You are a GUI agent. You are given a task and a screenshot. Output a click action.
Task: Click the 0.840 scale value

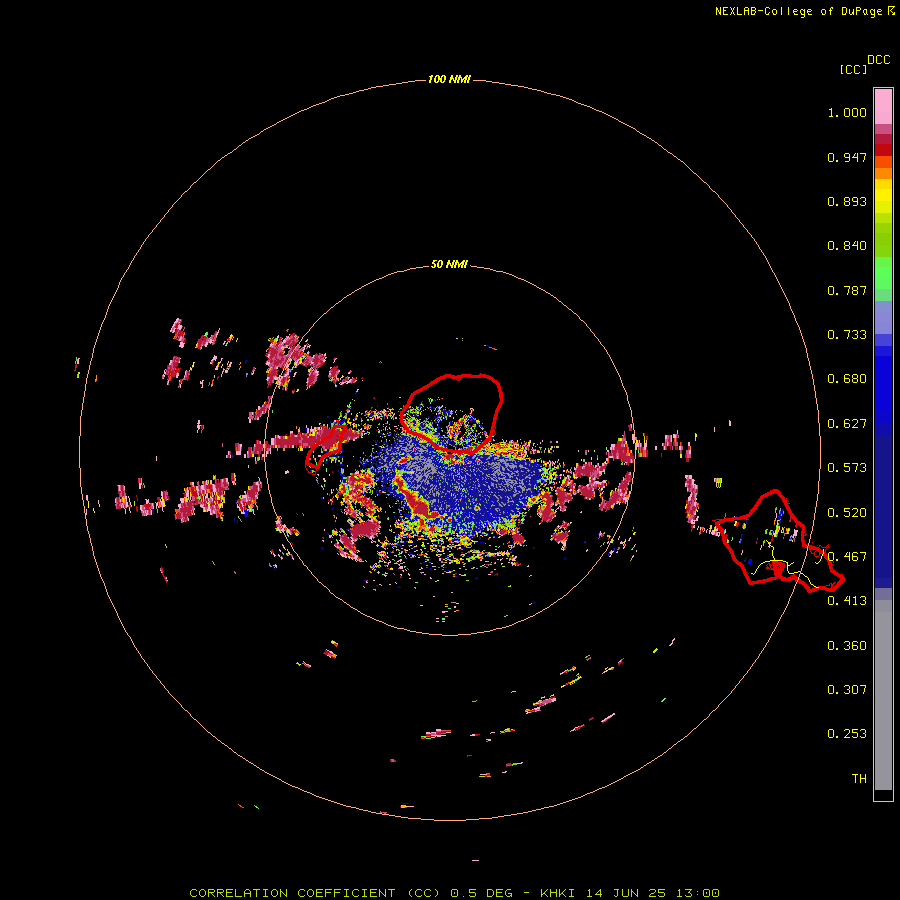[847, 246]
